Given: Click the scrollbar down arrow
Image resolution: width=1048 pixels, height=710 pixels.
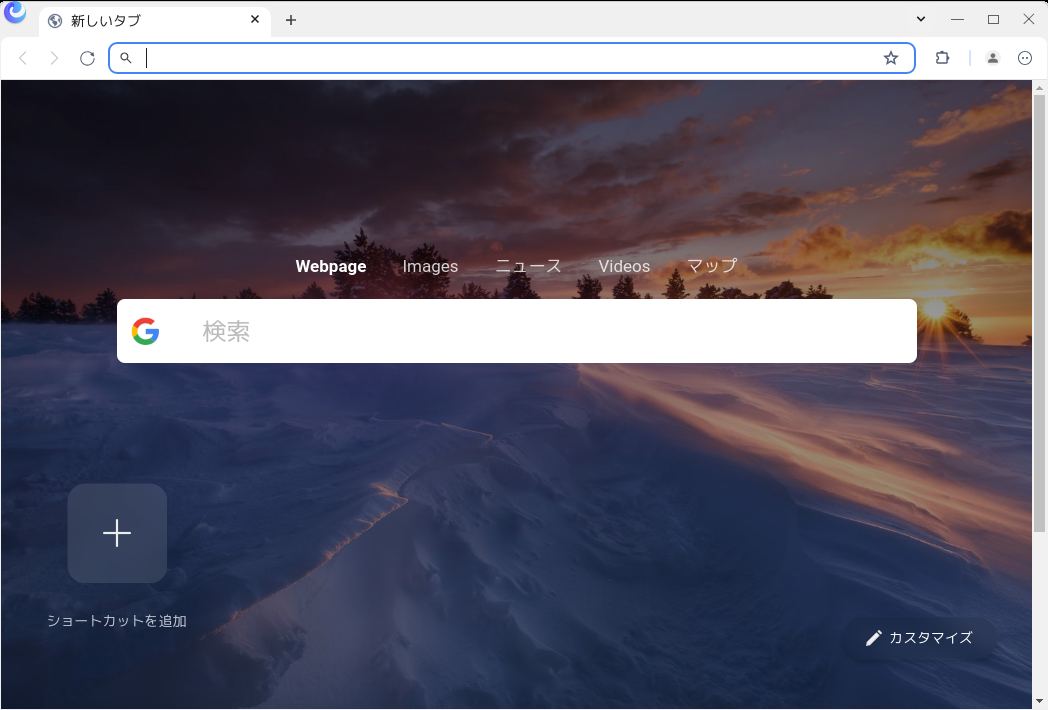Looking at the screenshot, I should pos(1039,701).
